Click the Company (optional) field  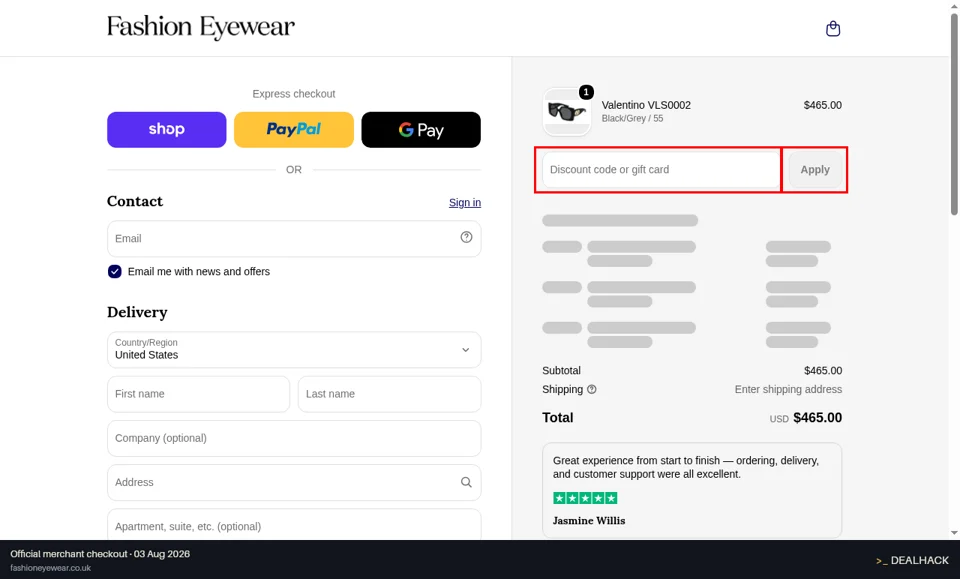tap(294, 438)
